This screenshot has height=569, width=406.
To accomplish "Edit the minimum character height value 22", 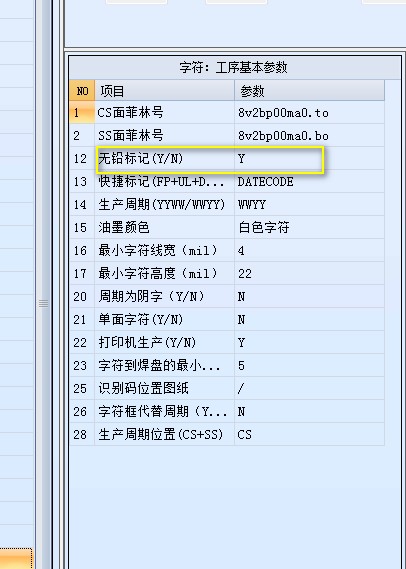I will tap(309, 274).
